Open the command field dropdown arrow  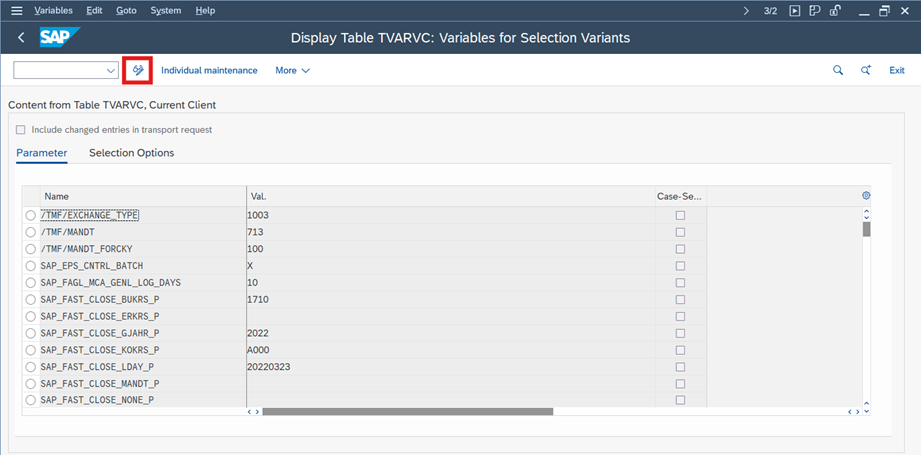coord(110,70)
